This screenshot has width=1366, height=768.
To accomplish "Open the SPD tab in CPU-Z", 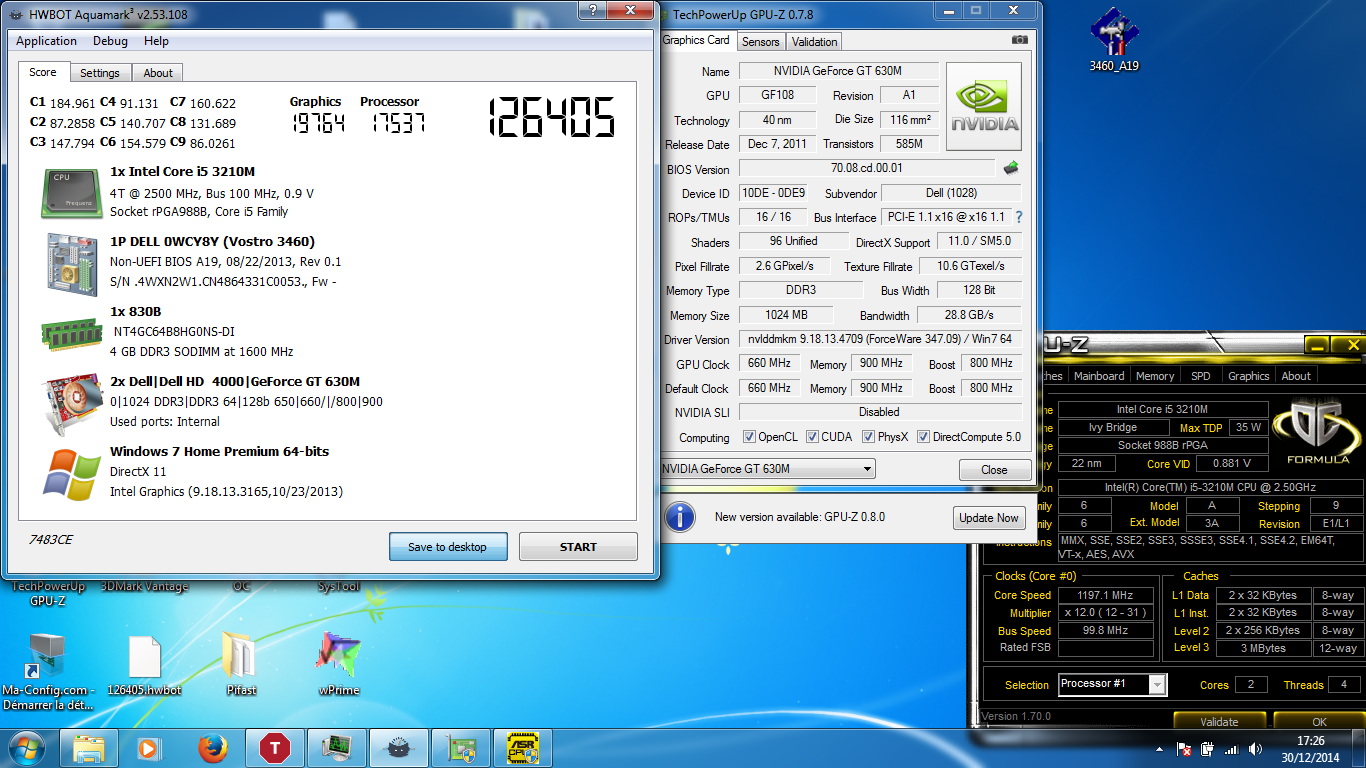I will point(1201,376).
